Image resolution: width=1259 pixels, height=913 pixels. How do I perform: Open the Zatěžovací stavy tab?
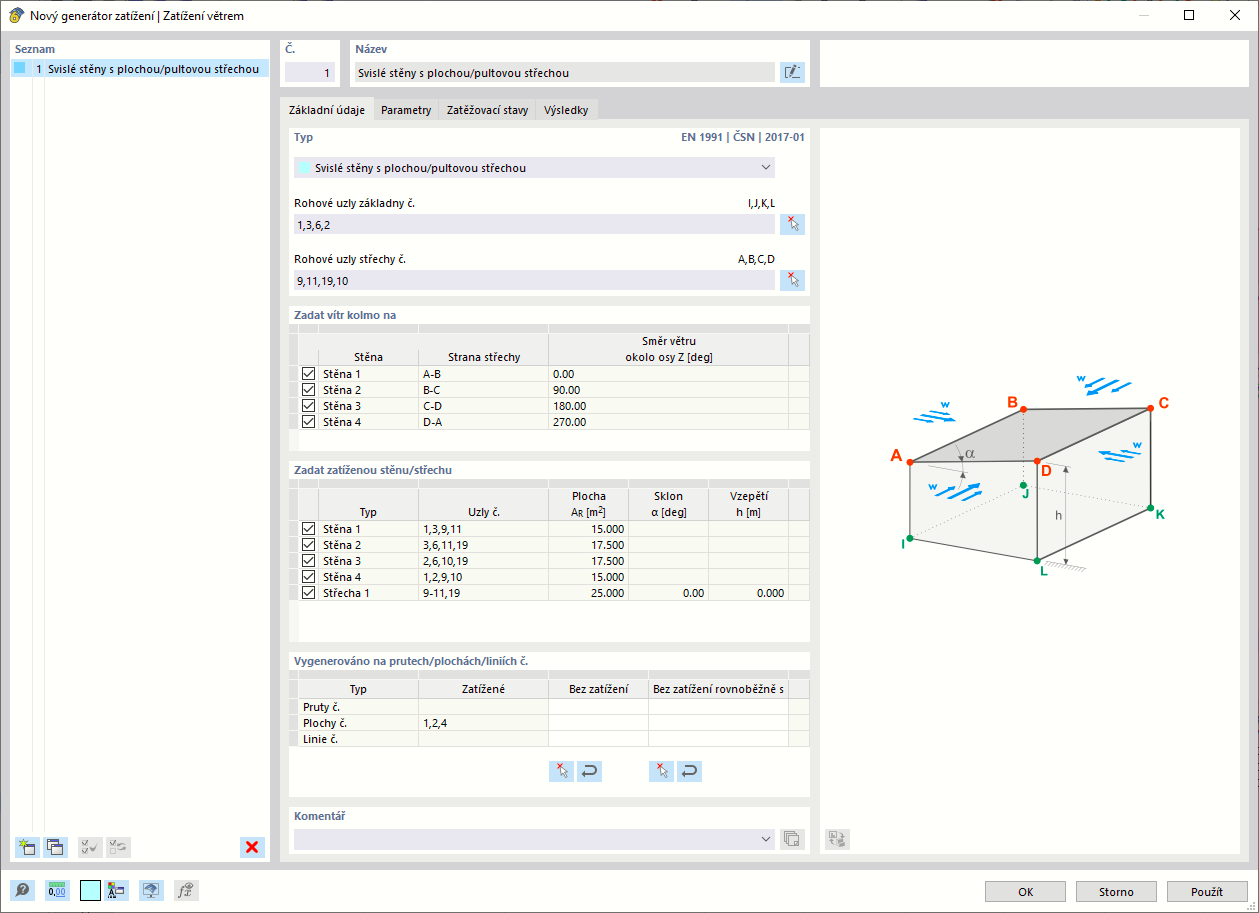click(487, 110)
